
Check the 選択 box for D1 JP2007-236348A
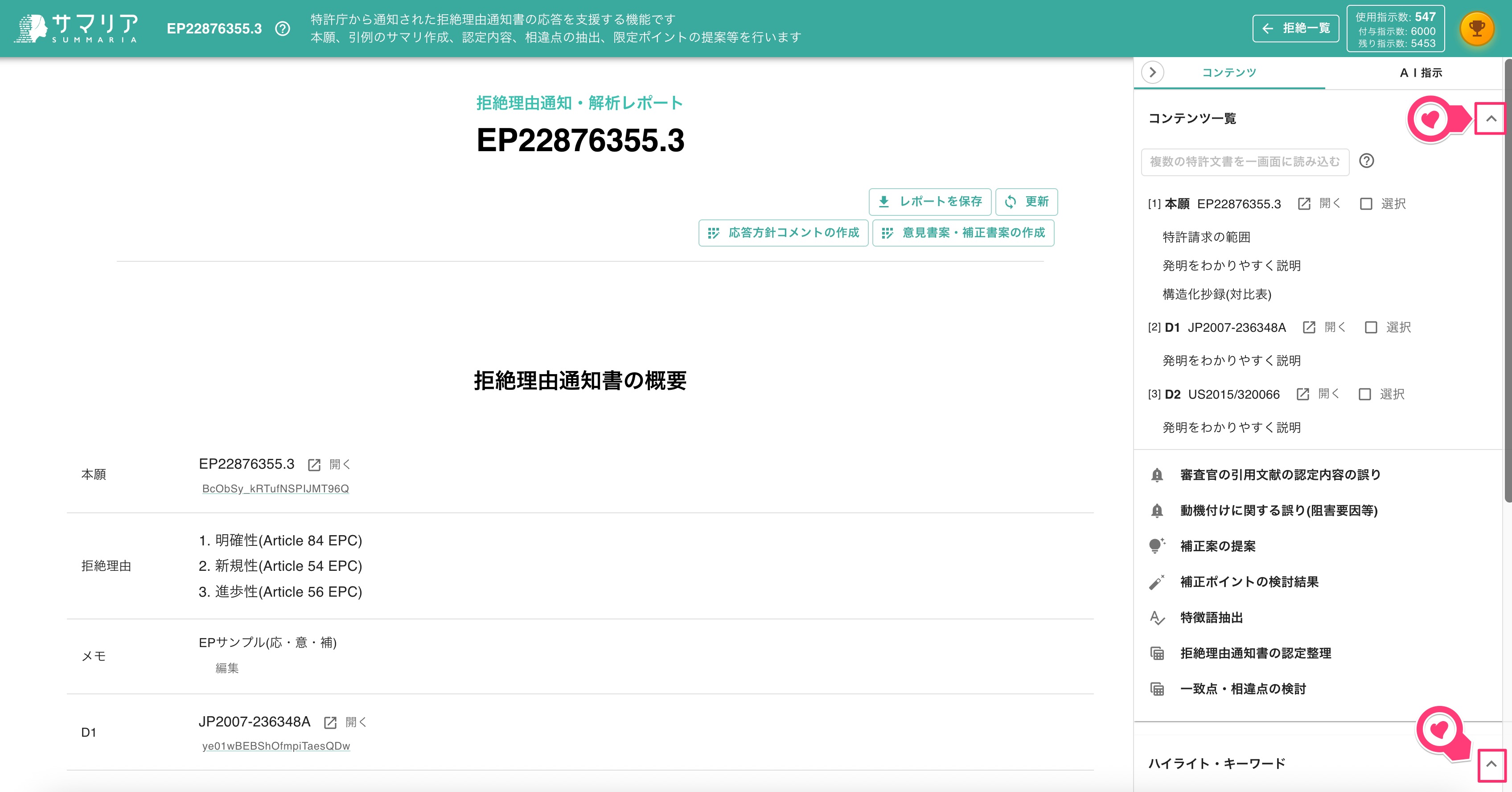(1371, 327)
